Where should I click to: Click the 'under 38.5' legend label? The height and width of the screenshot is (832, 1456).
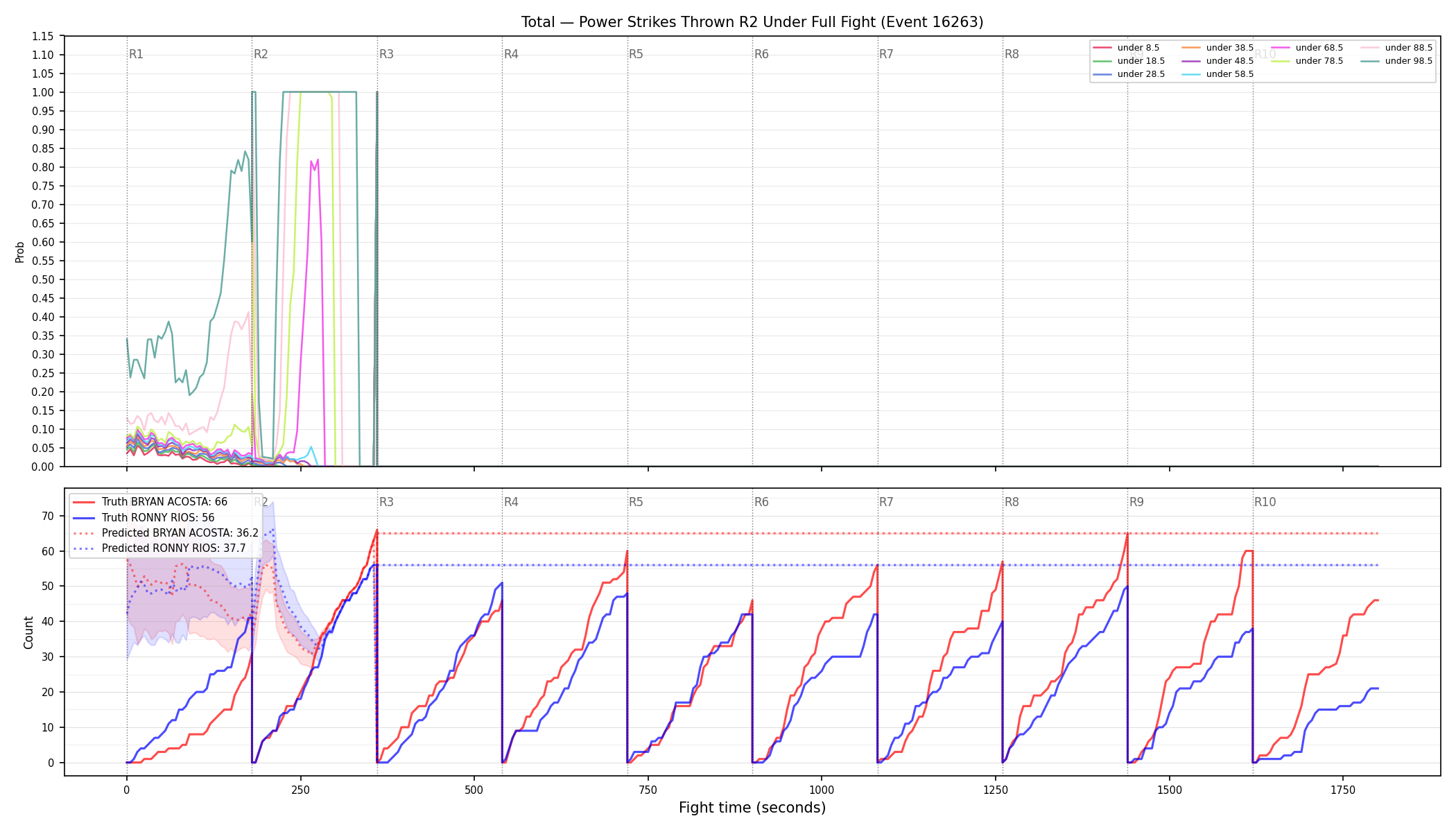(x=1230, y=48)
